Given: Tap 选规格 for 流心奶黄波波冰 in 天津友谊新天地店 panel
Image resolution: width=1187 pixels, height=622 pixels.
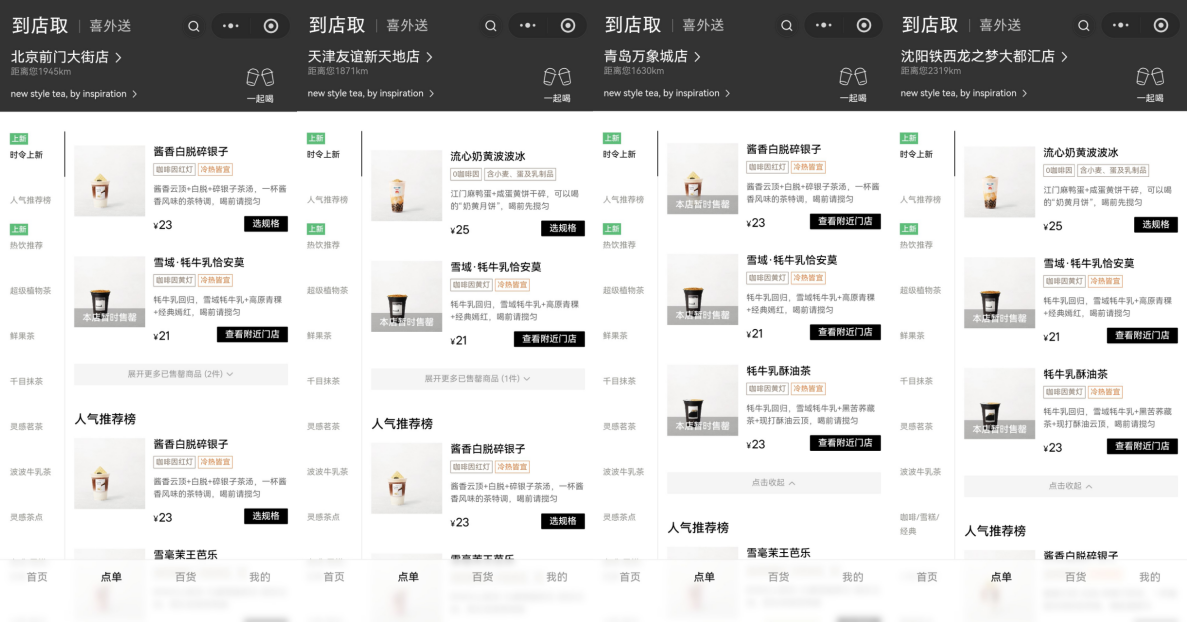Looking at the screenshot, I should [x=562, y=228].
